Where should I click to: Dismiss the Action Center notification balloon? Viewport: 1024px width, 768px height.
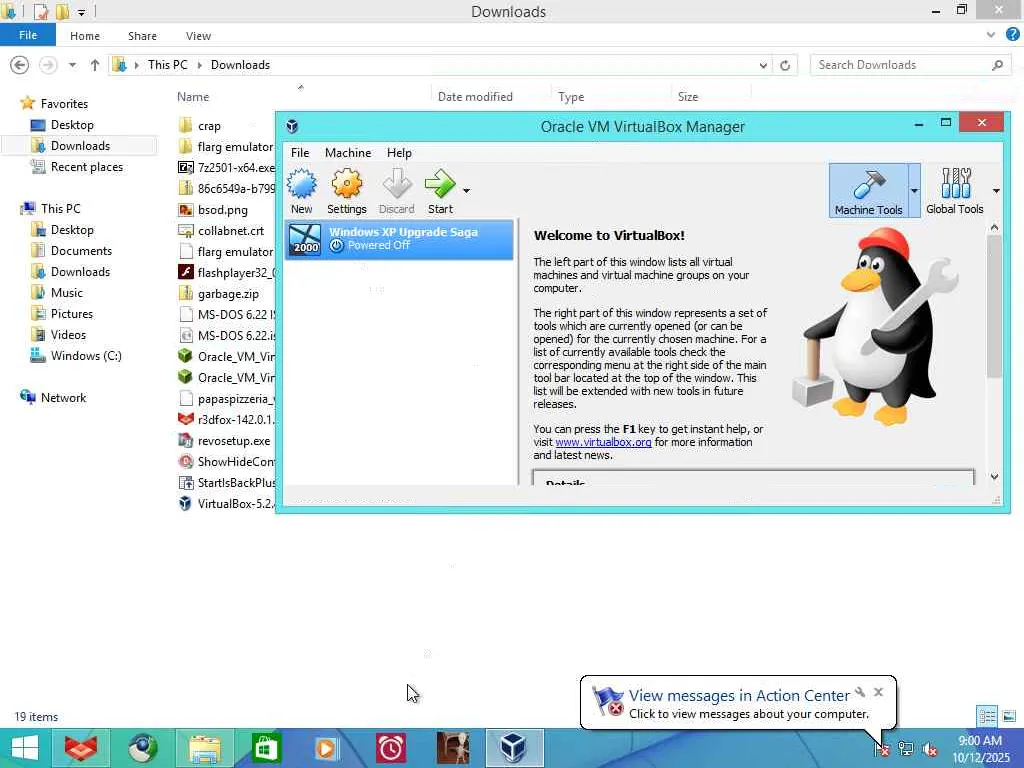click(878, 692)
